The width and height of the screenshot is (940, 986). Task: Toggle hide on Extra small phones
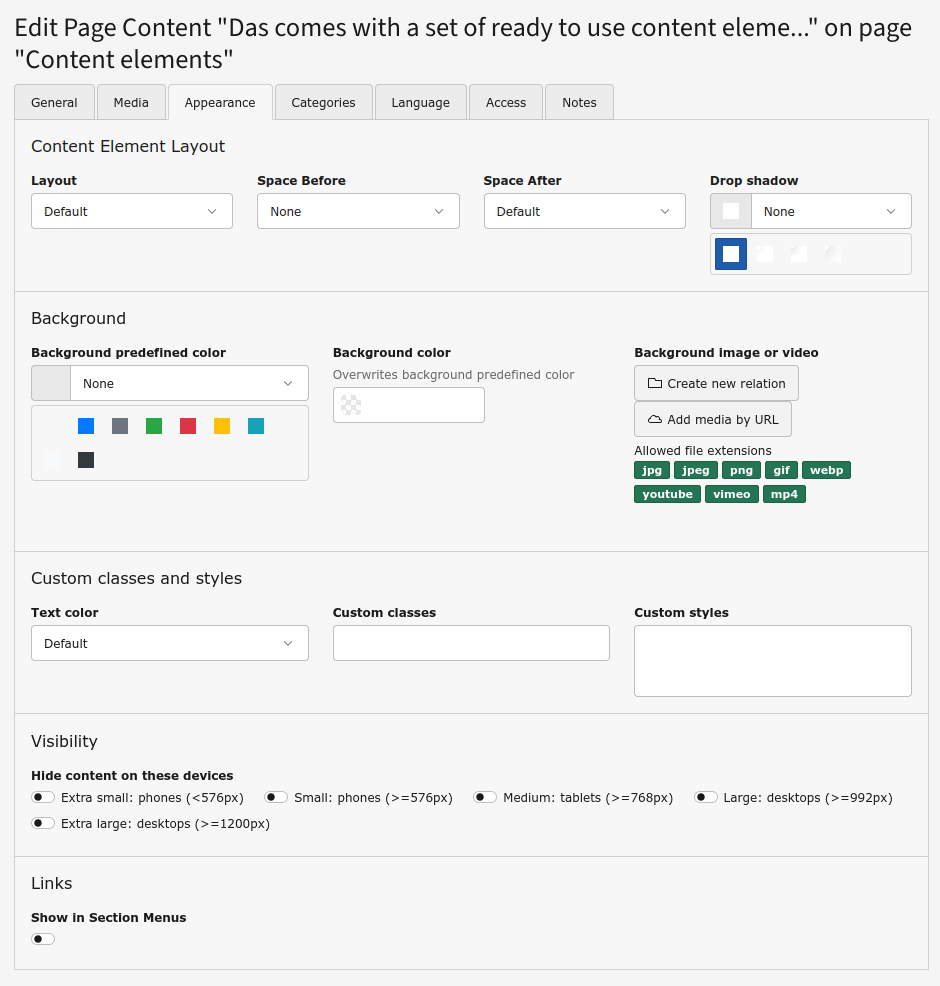coord(43,798)
